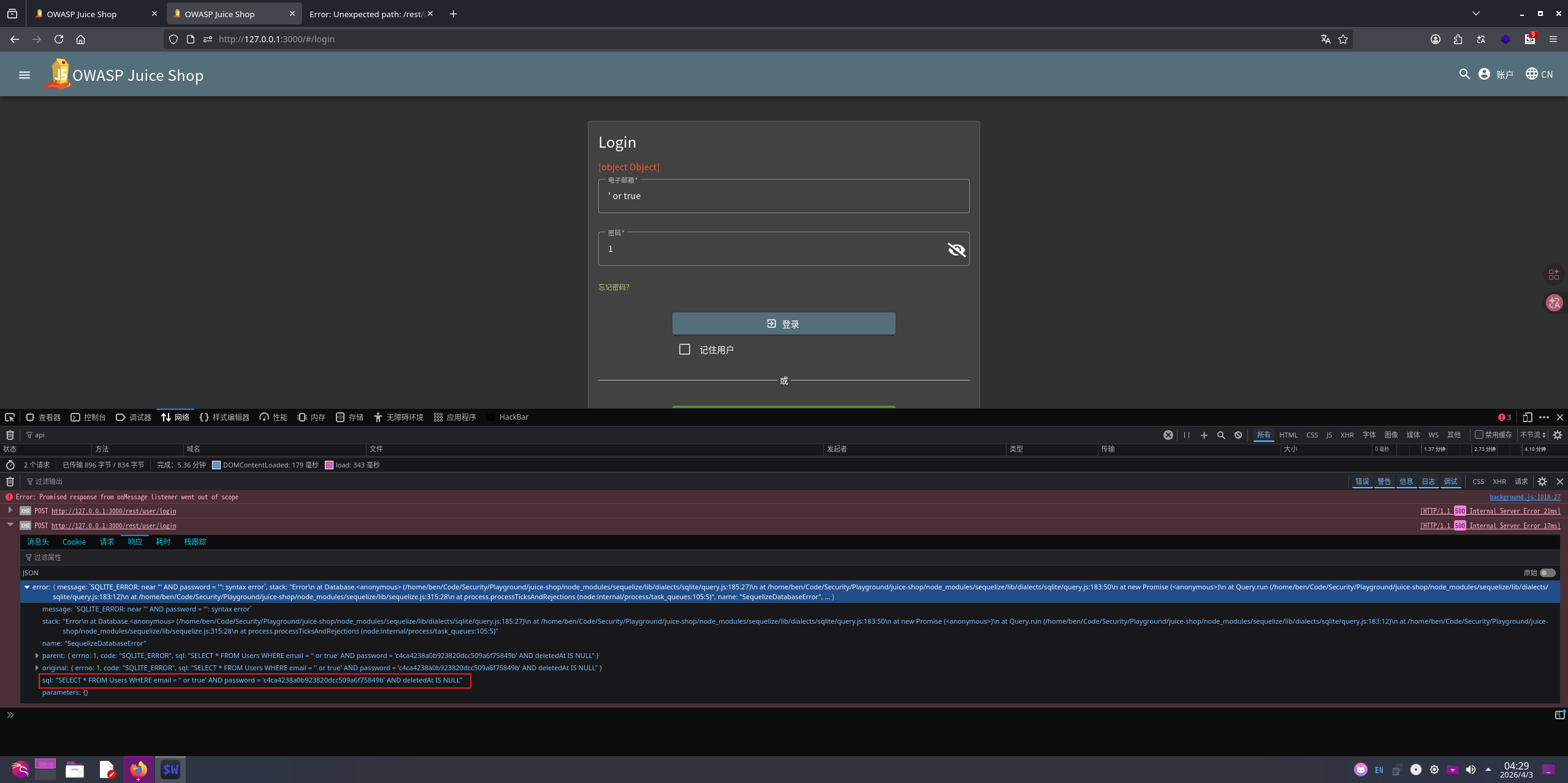Switch to the 控制台 console tab
Image resolution: width=1568 pixels, height=783 pixels.
pos(88,417)
